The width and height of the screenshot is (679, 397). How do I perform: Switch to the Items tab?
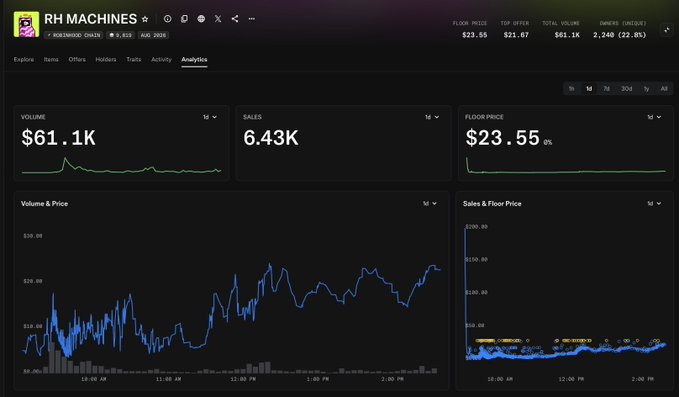51,59
